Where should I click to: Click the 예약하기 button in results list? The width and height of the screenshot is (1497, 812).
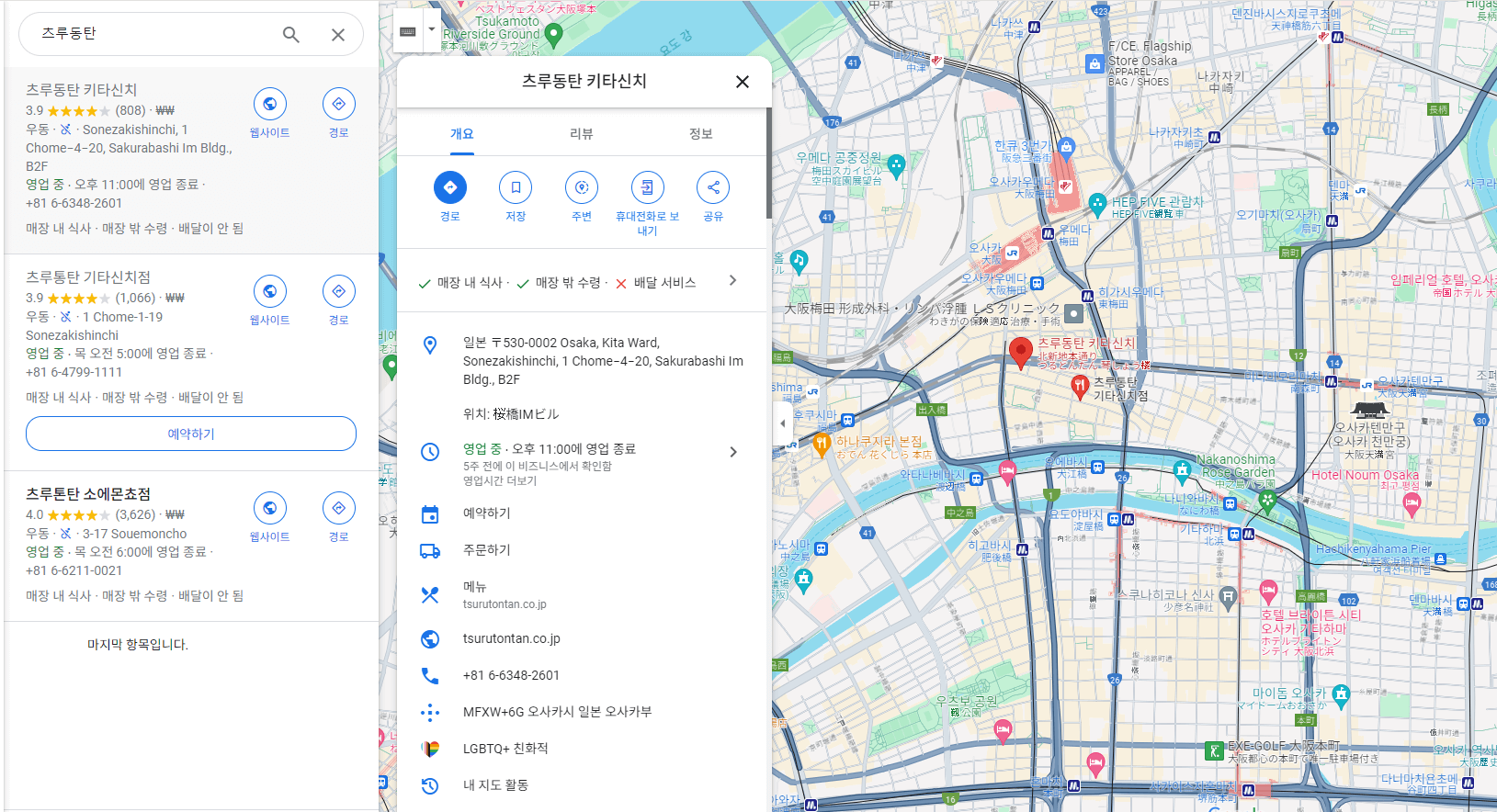tap(191, 434)
